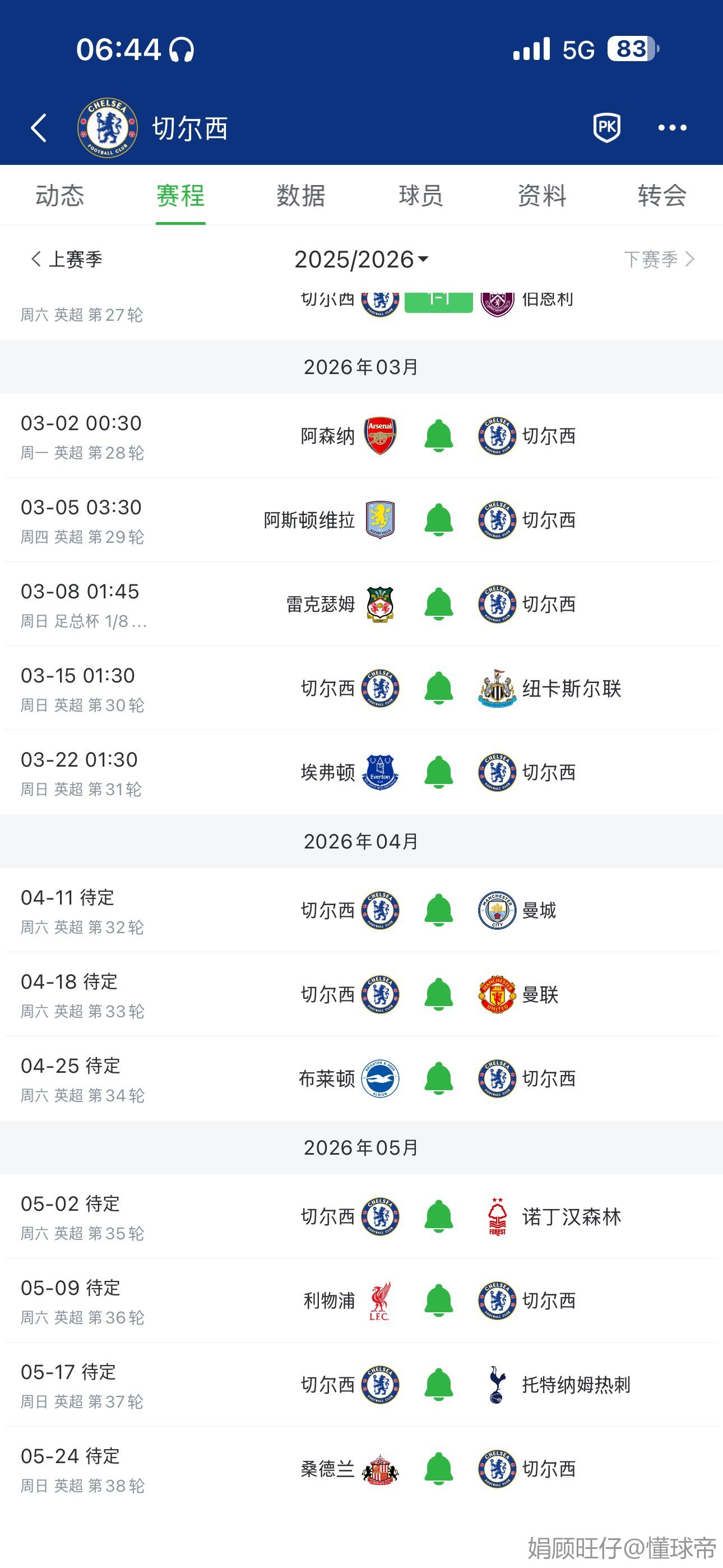Go to previous season via 上赛季
723x1568 pixels.
tap(66, 259)
